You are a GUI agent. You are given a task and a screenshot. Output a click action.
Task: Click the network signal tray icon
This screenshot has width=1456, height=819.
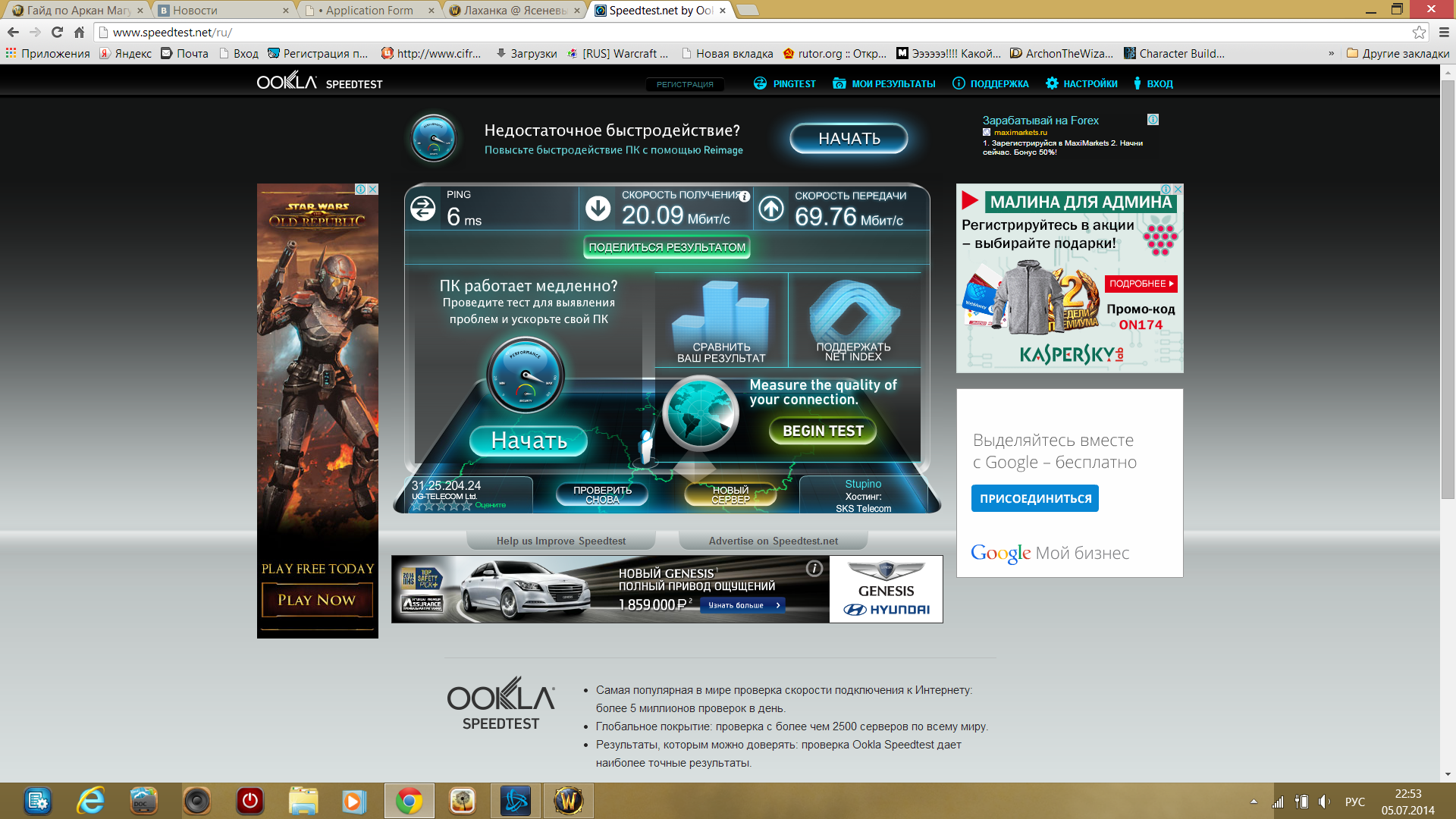point(1278,802)
